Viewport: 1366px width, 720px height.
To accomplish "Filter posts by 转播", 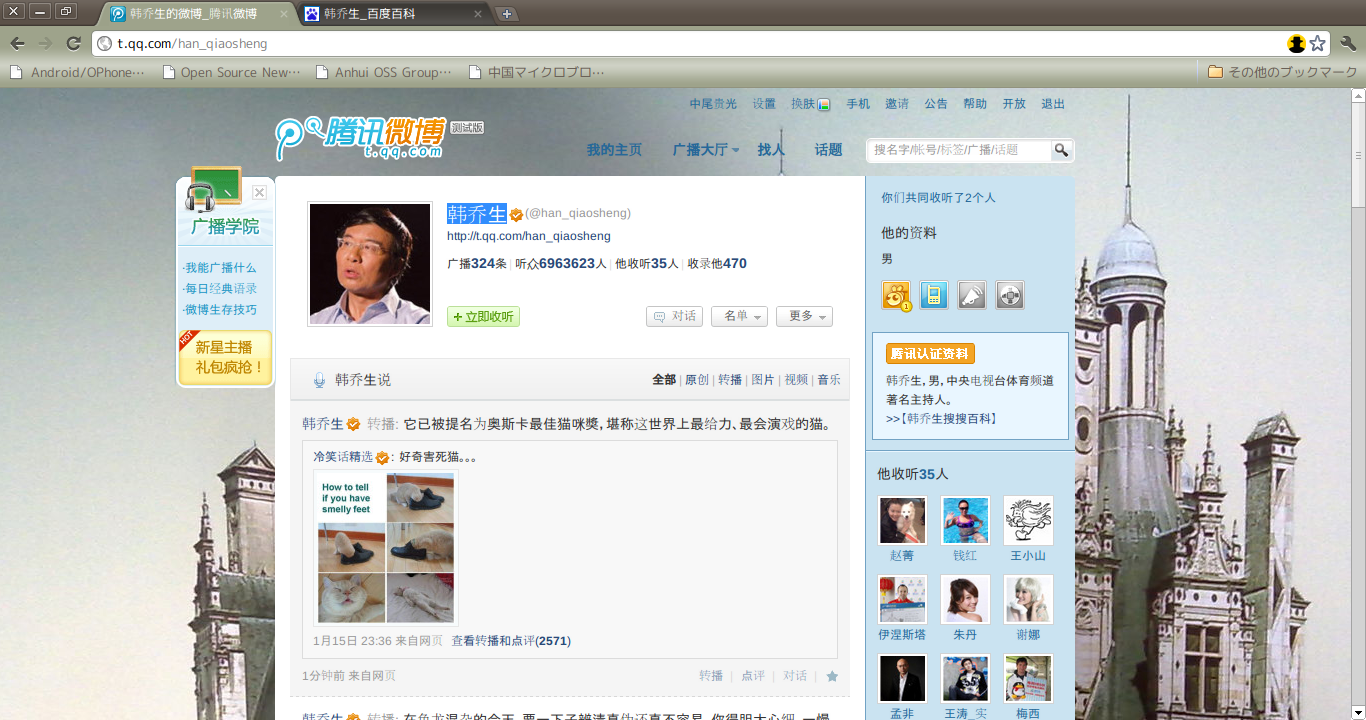I will (730, 380).
